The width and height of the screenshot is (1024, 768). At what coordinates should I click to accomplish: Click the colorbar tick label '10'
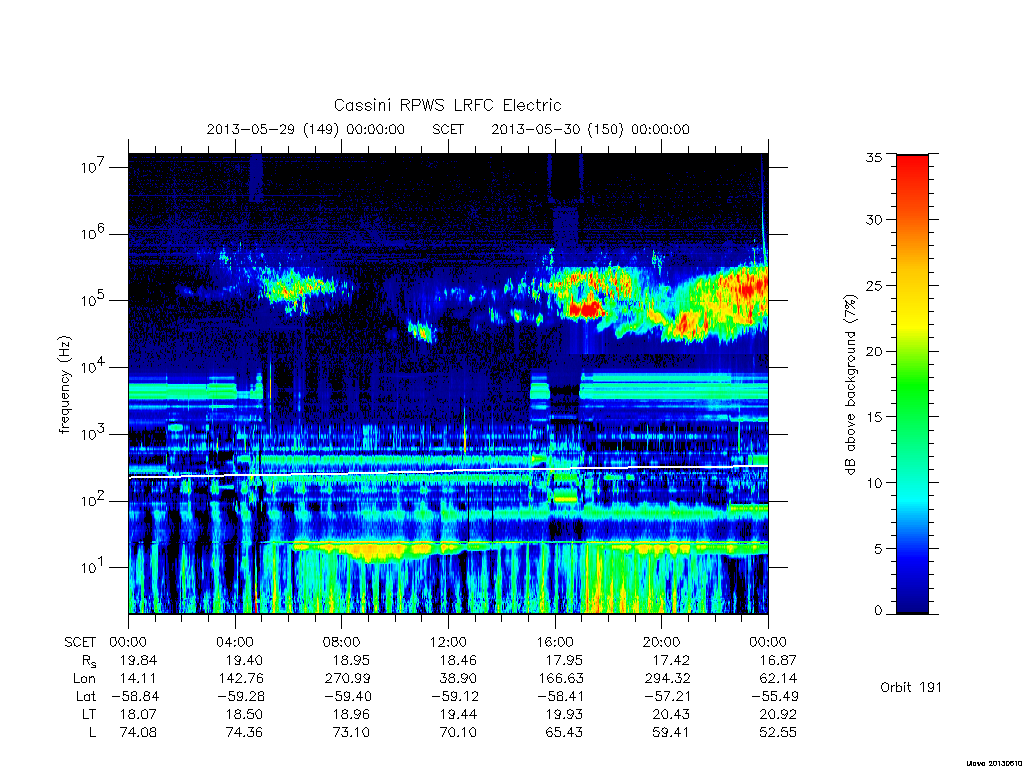pos(873,483)
